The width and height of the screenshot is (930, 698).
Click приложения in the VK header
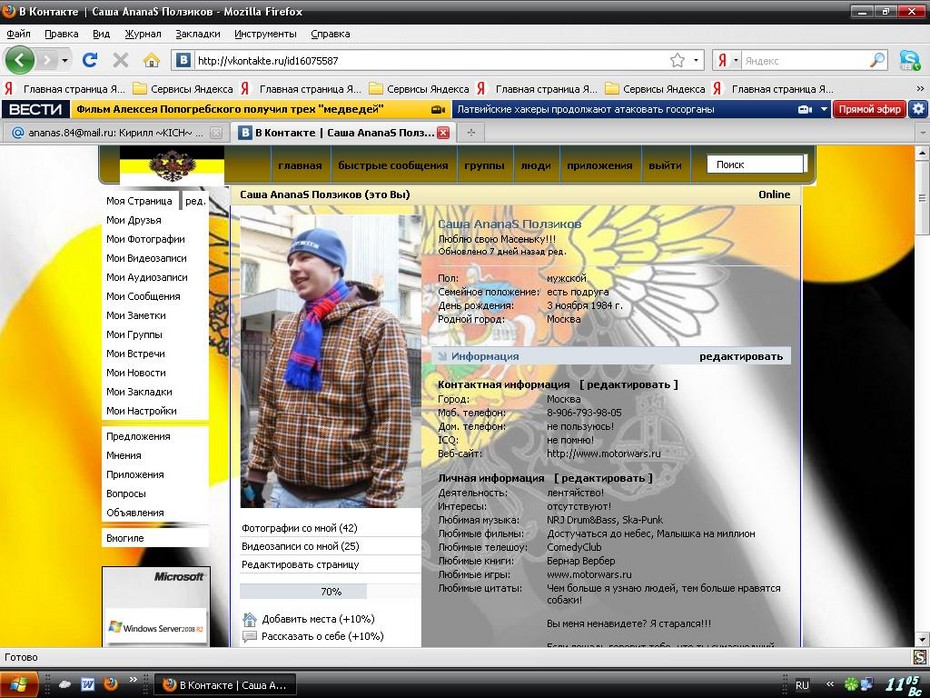[600, 165]
